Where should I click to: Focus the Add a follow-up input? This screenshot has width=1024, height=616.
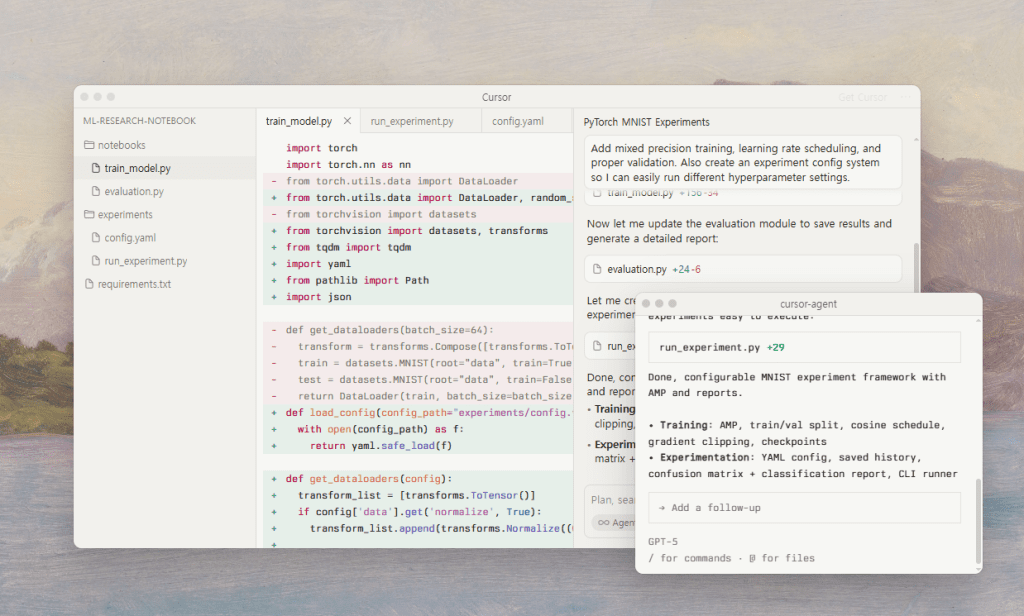tap(804, 508)
